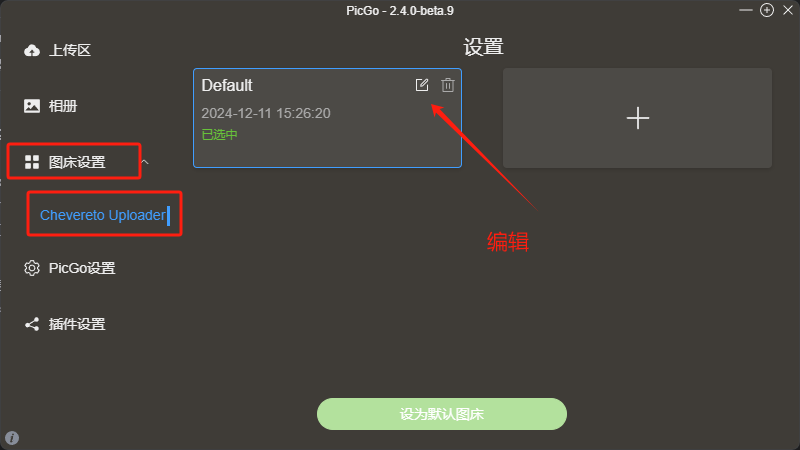The image size is (800, 450).
Task: Click the grid icon beside 图床设置
Action: coord(32,162)
